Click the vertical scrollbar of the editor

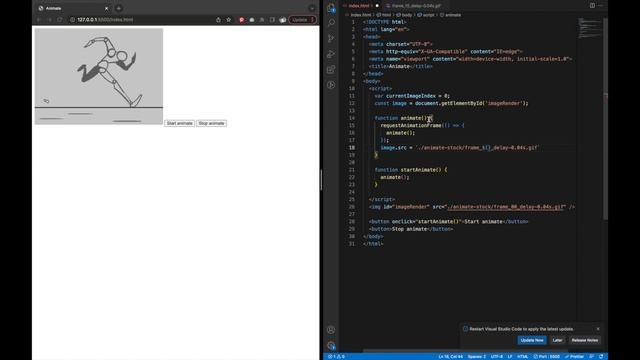(x=606, y=118)
